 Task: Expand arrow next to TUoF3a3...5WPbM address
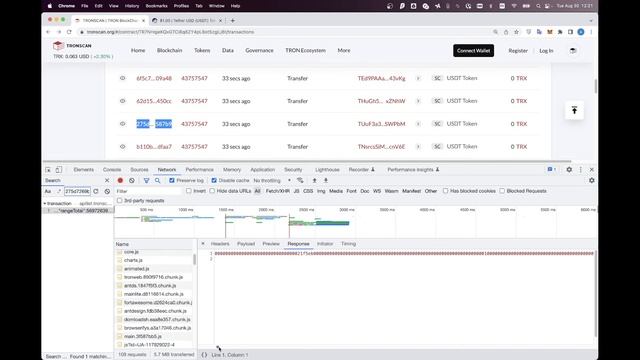[418, 124]
